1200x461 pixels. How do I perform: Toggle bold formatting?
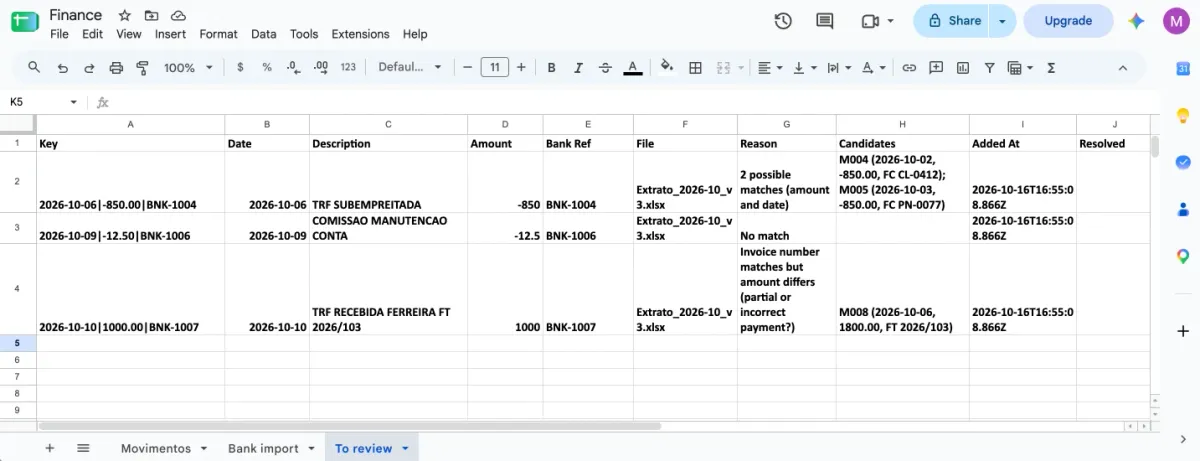(551, 67)
